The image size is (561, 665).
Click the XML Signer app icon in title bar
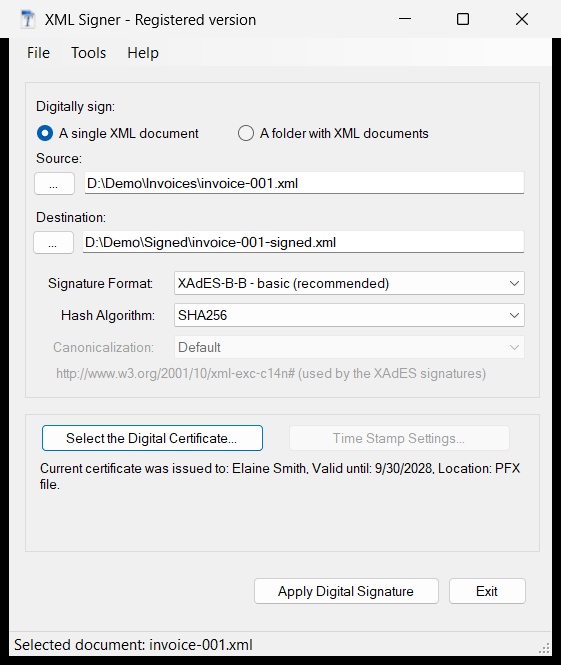tap(28, 20)
